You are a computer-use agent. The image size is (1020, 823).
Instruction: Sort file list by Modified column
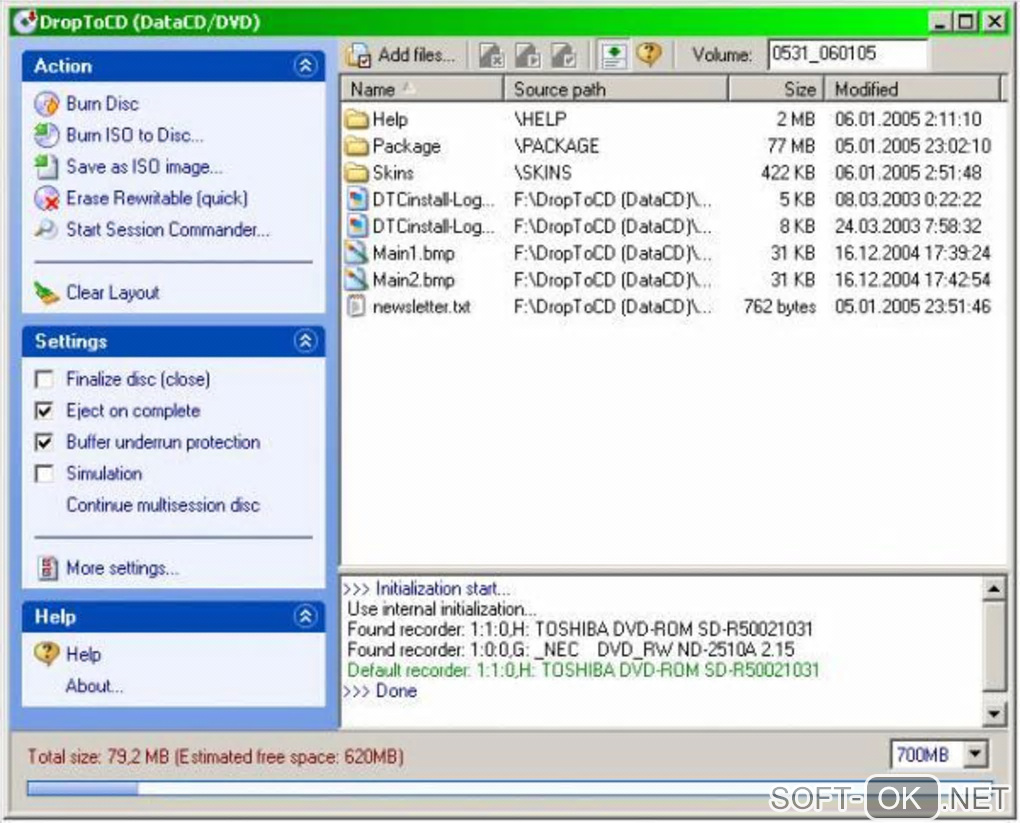913,89
